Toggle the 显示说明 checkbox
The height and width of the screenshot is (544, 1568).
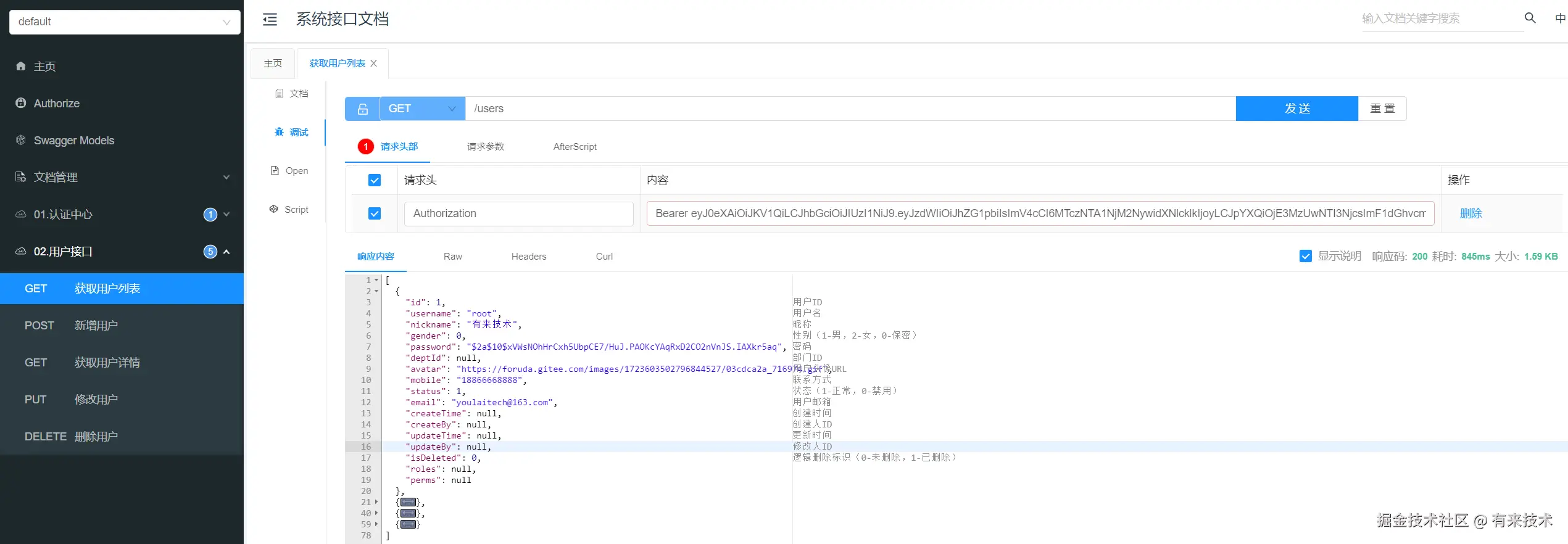pos(1306,256)
